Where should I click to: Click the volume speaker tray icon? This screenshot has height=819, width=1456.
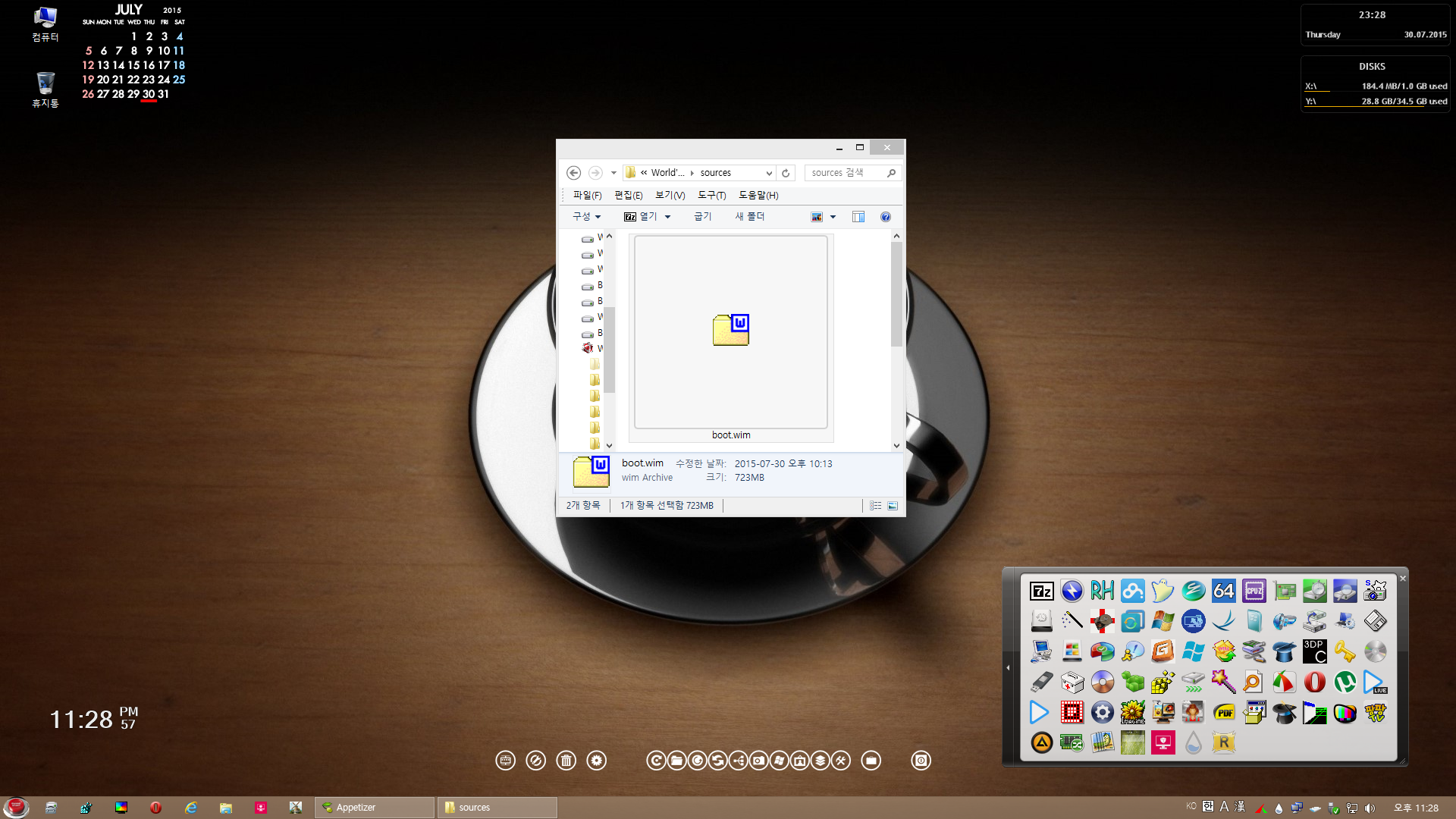[x=1370, y=808]
